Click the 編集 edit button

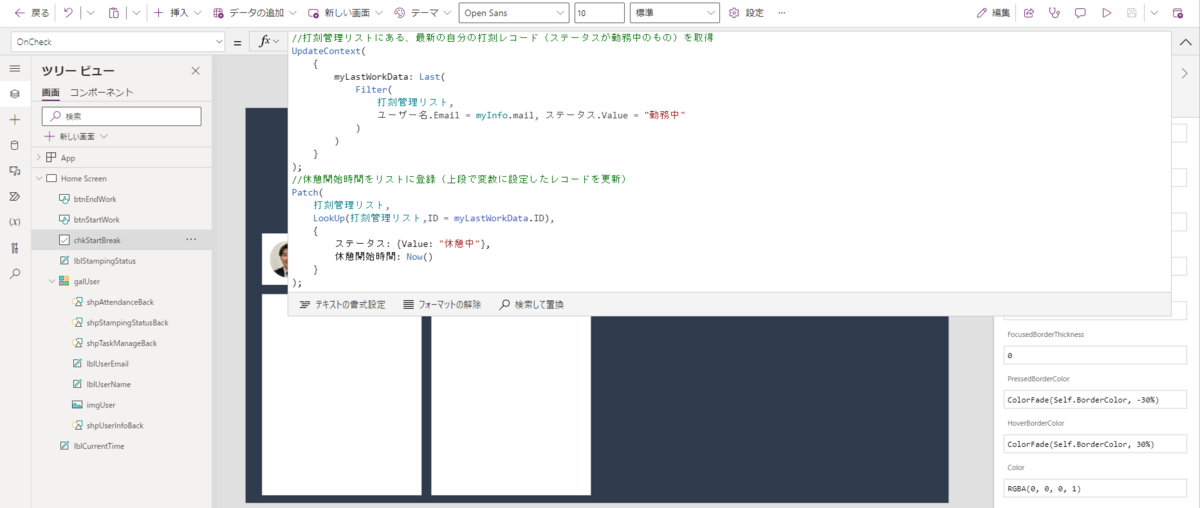tap(993, 13)
